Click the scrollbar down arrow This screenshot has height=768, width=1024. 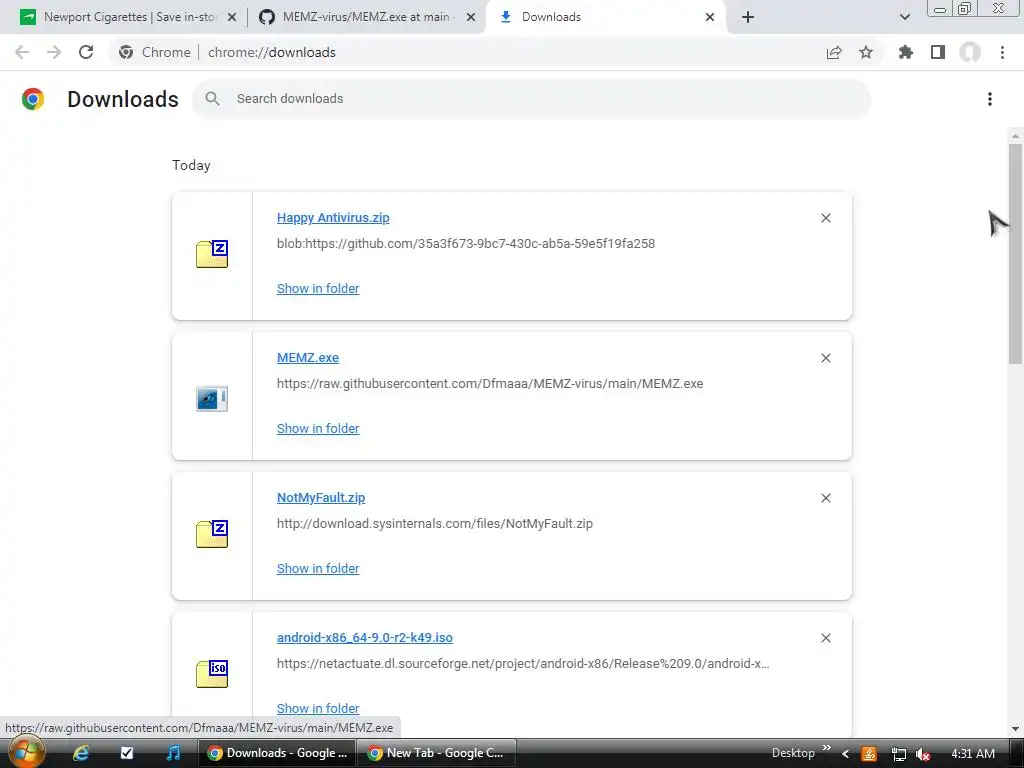pos(1015,728)
